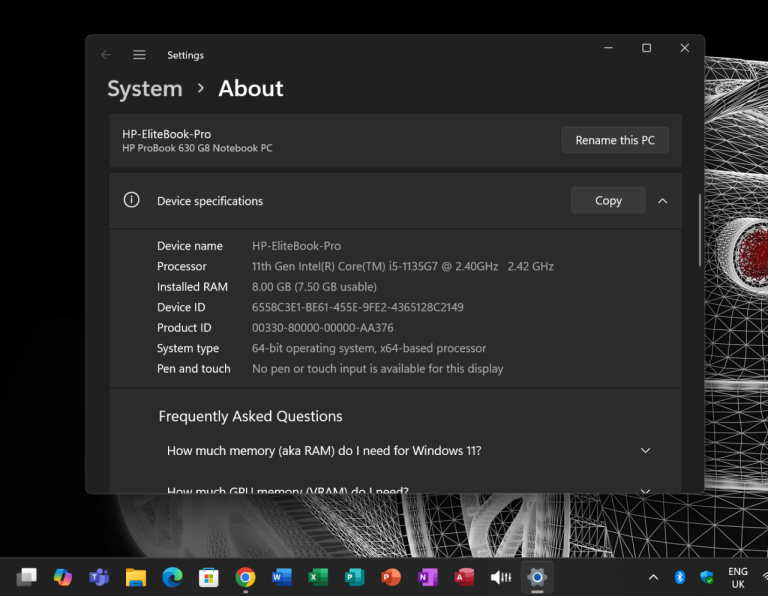Click the ENG UK language indicator
The width and height of the screenshot is (768, 596).
[737, 577]
